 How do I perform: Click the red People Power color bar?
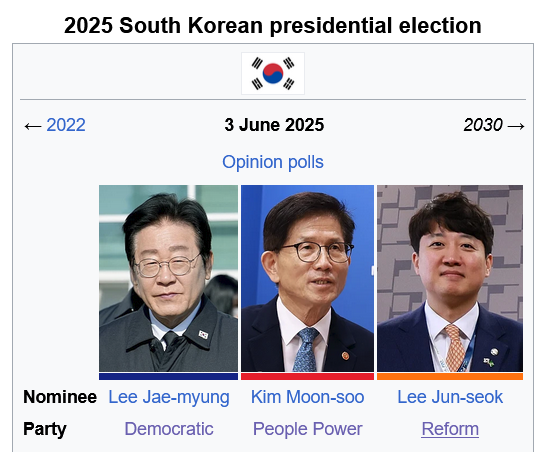(307, 376)
